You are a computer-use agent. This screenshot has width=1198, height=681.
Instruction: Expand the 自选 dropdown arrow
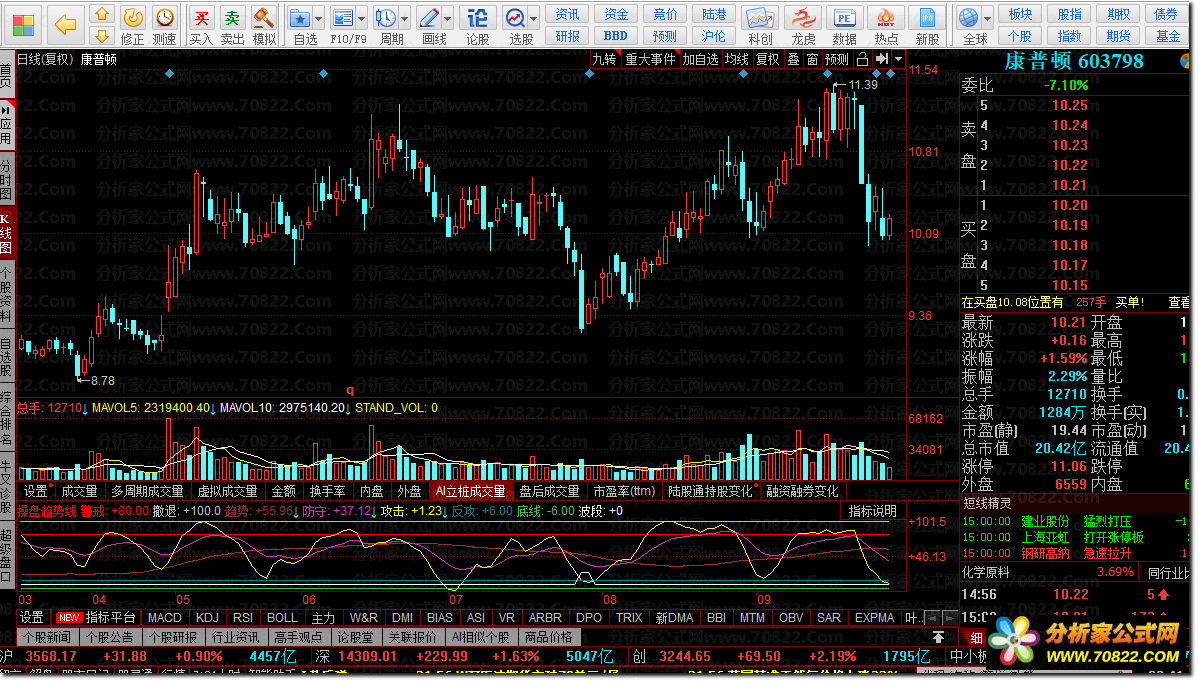[x=319, y=18]
